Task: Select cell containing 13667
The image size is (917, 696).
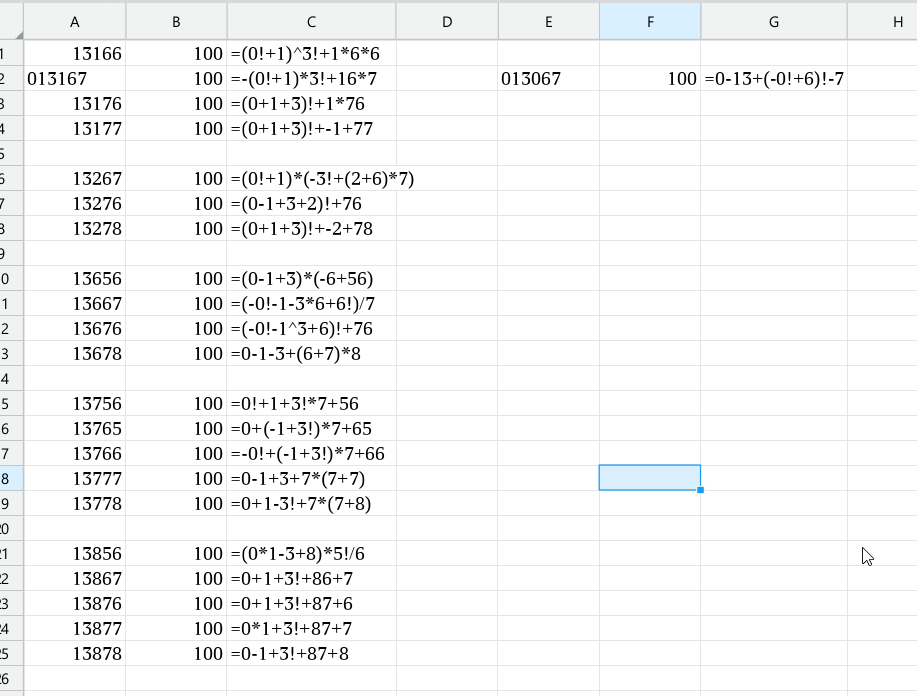Action: click(75, 304)
